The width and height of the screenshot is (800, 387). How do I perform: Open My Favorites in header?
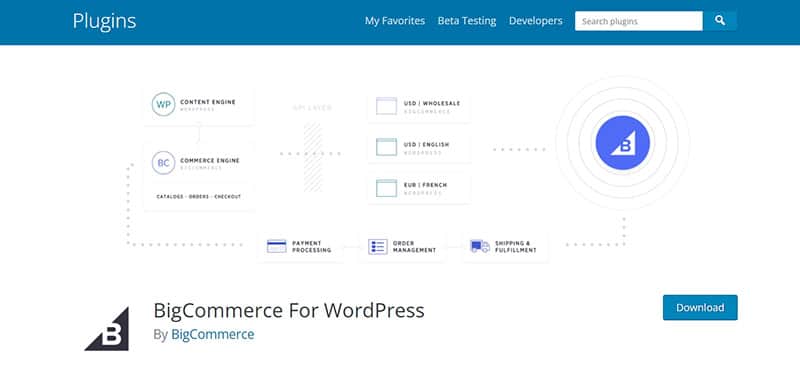pyautogui.click(x=395, y=21)
